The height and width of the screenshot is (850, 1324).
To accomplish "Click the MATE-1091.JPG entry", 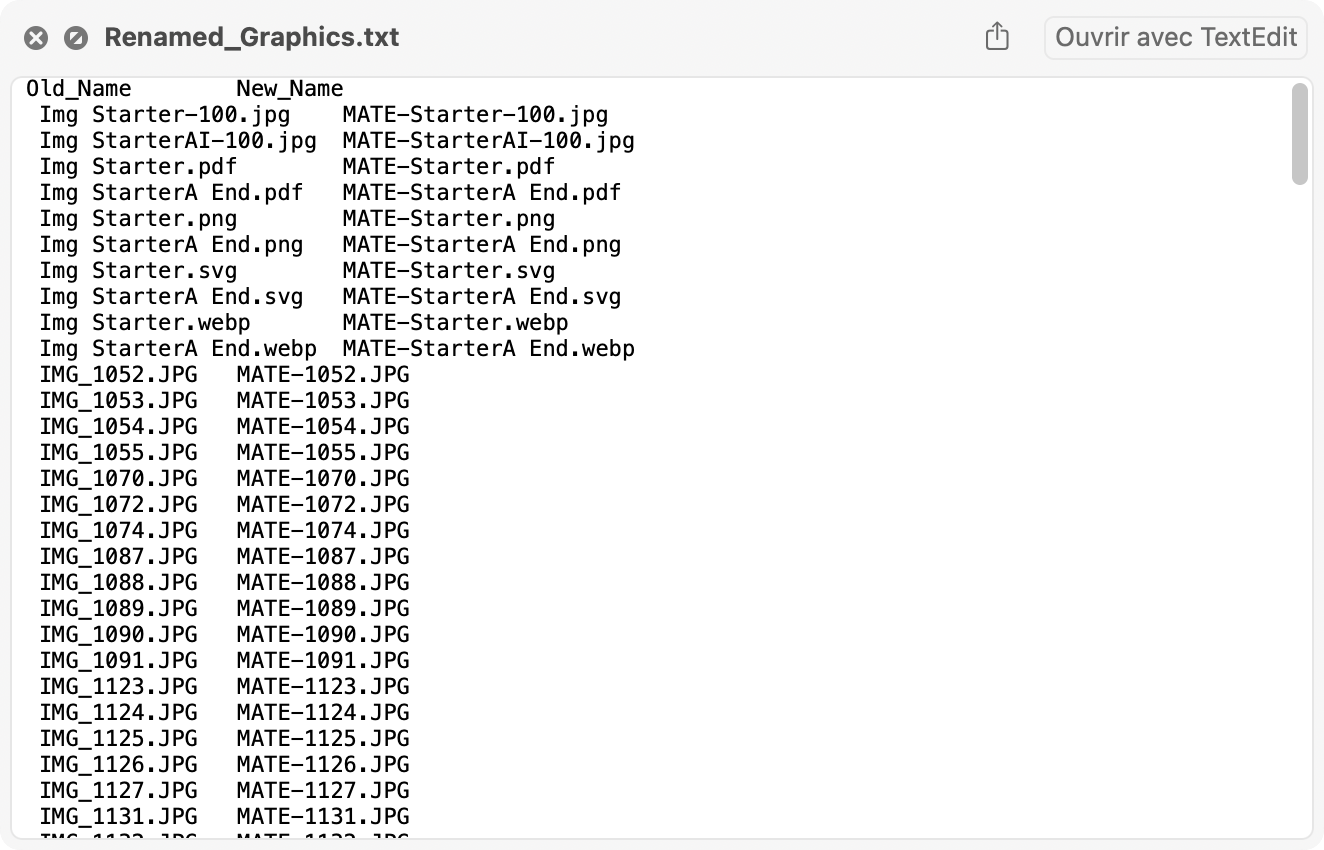I will click(x=323, y=661).
